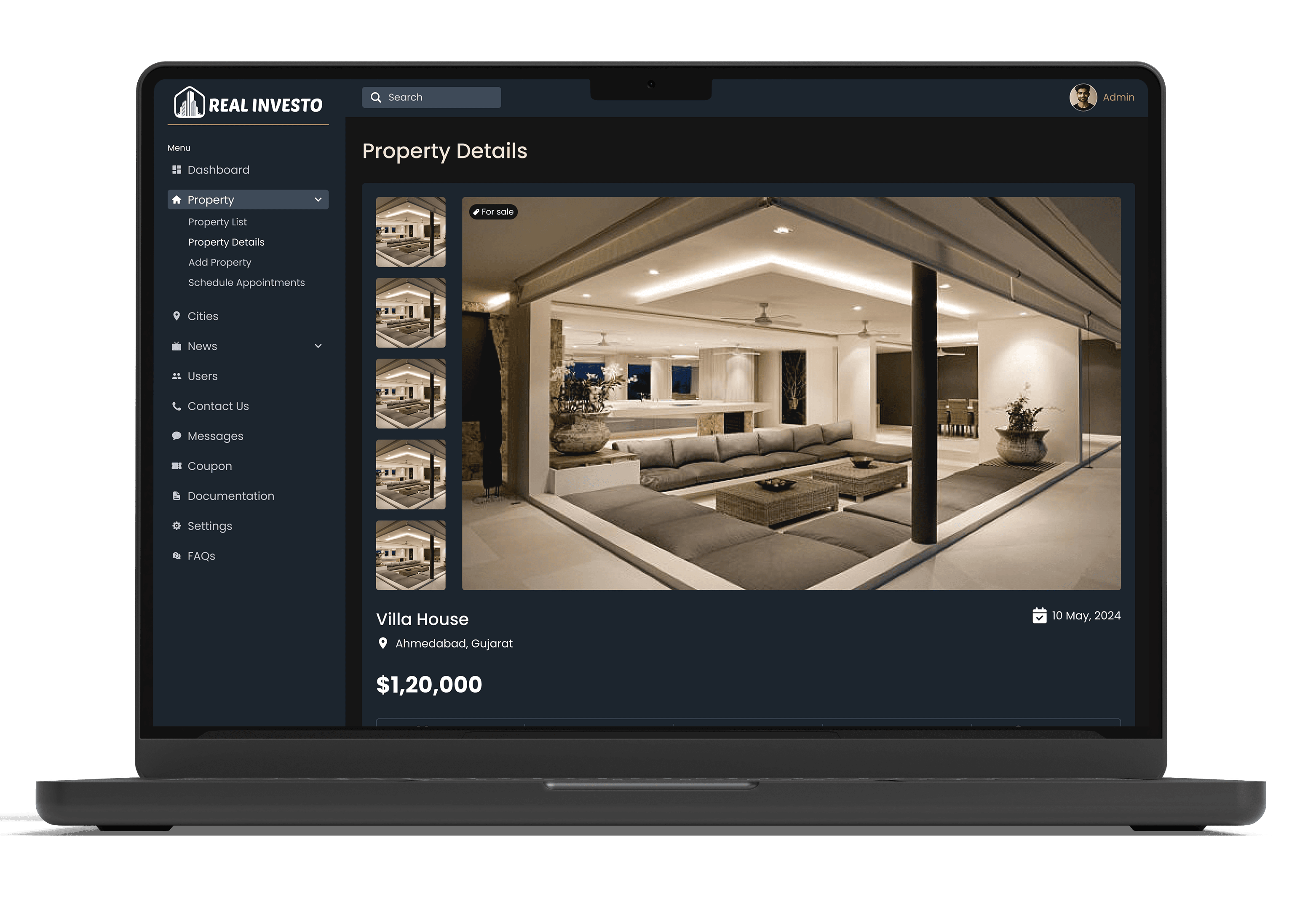Select the fourth property thumbnail
Screen dimensions: 1316x910
coord(410,474)
